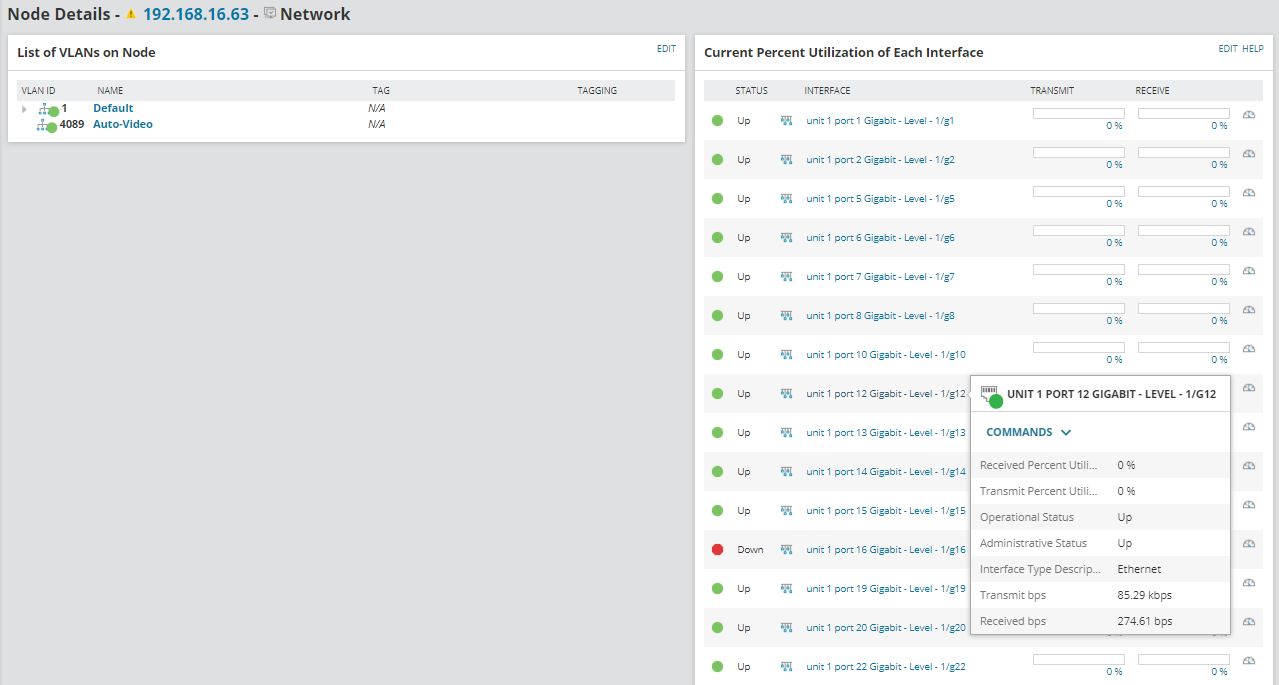Open unit 1 port 5 Gigabit 1/g5 link
Screen dimensions: 1279x685
click(x=880, y=199)
